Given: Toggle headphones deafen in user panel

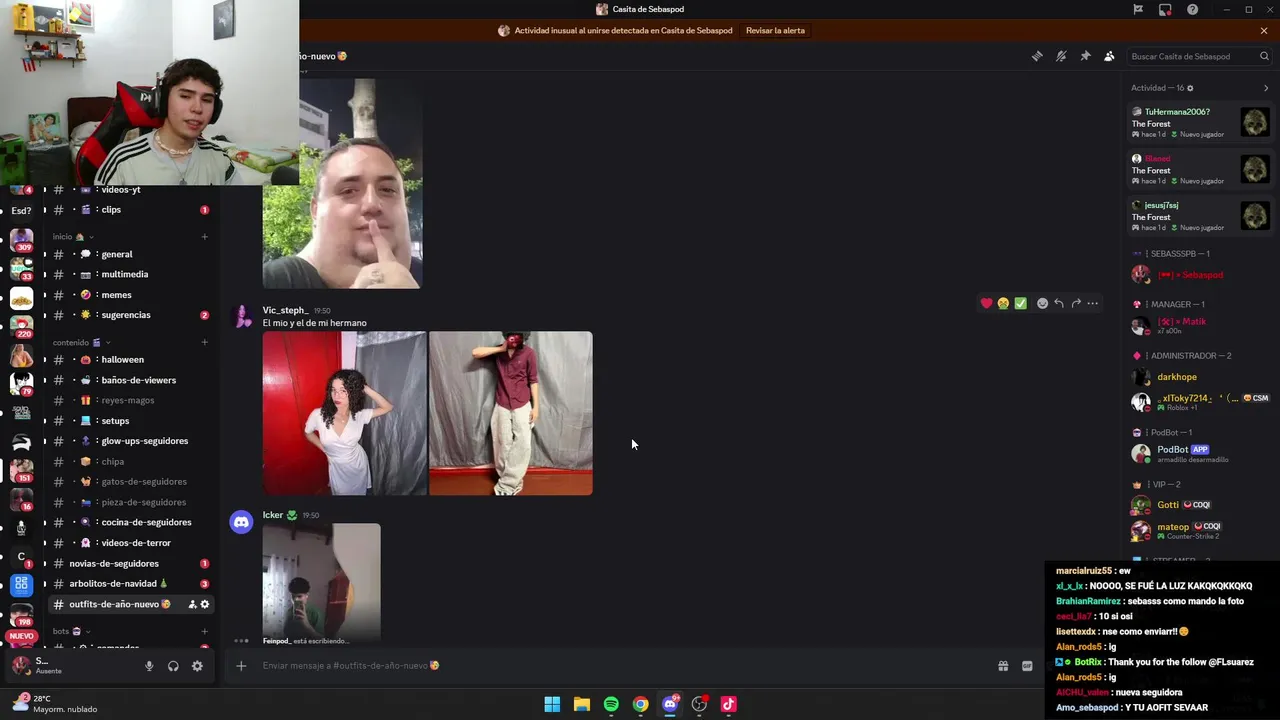Looking at the screenshot, I should coord(173,666).
